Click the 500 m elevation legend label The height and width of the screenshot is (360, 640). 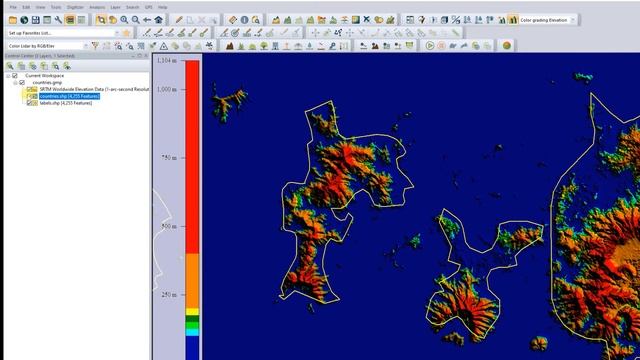(169, 226)
